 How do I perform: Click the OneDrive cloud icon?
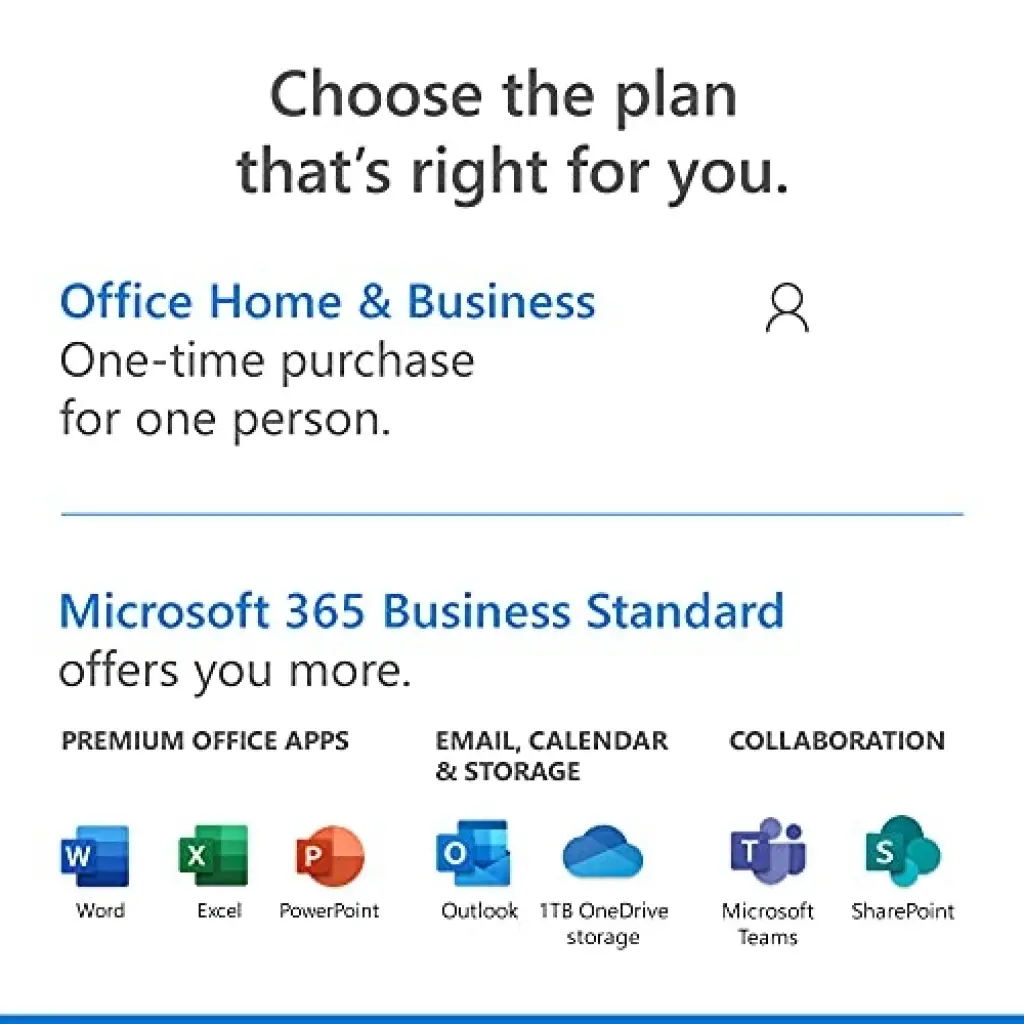(x=602, y=852)
